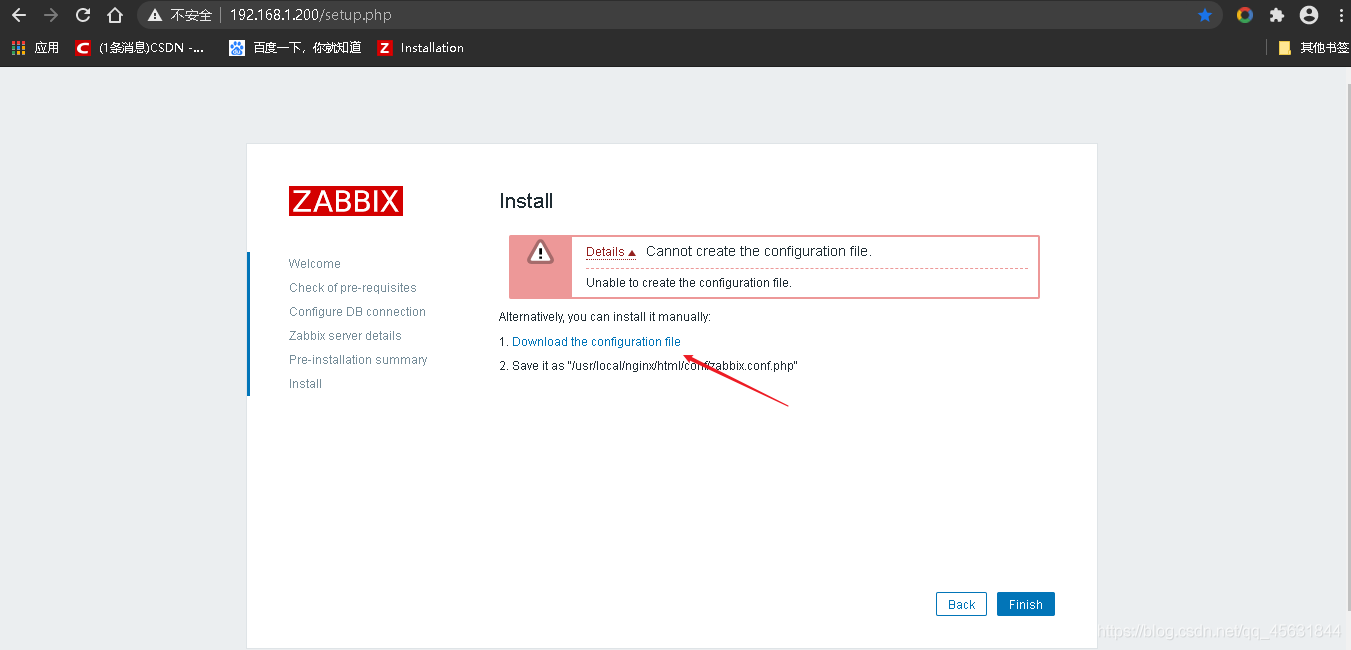Click the Finish button

click(x=1026, y=604)
